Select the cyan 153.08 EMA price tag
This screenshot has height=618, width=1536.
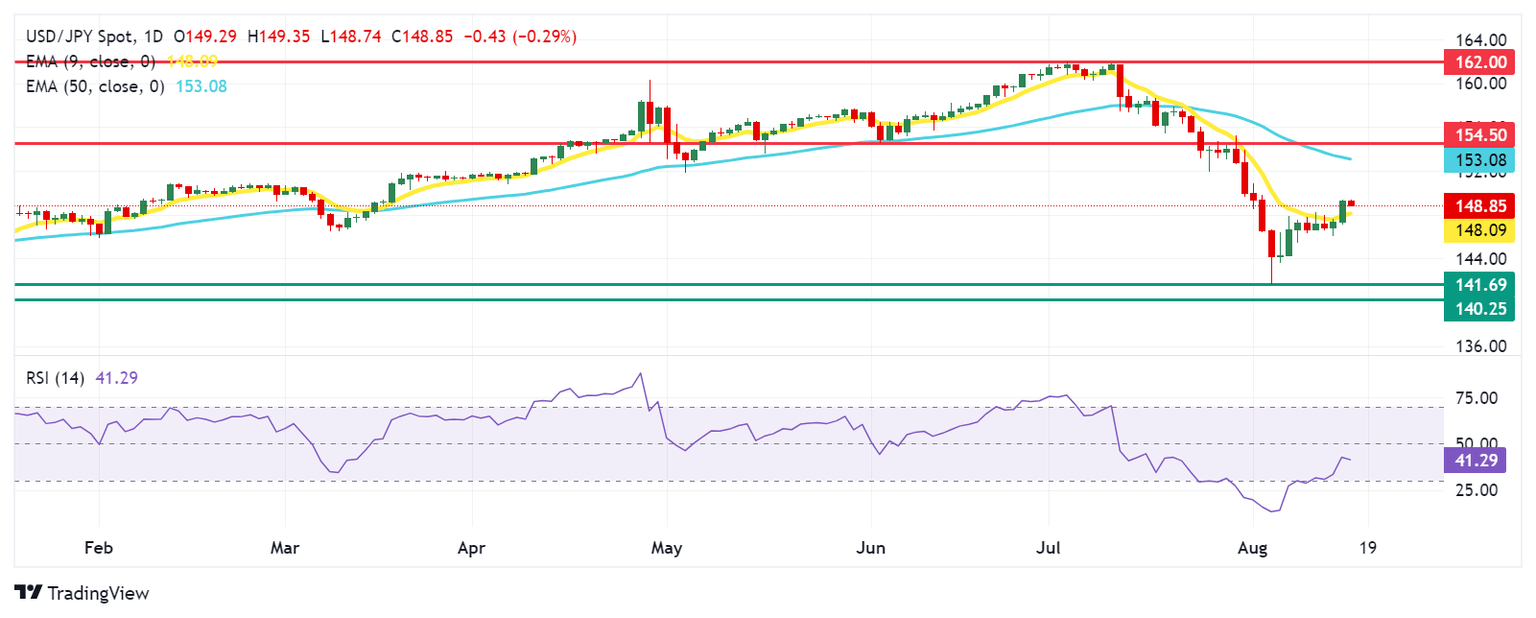click(1479, 159)
